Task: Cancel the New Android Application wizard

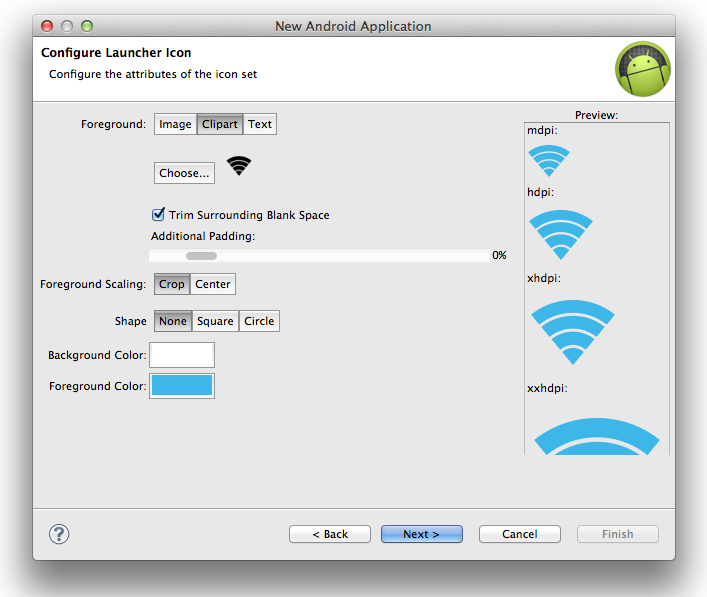Action: 520,534
